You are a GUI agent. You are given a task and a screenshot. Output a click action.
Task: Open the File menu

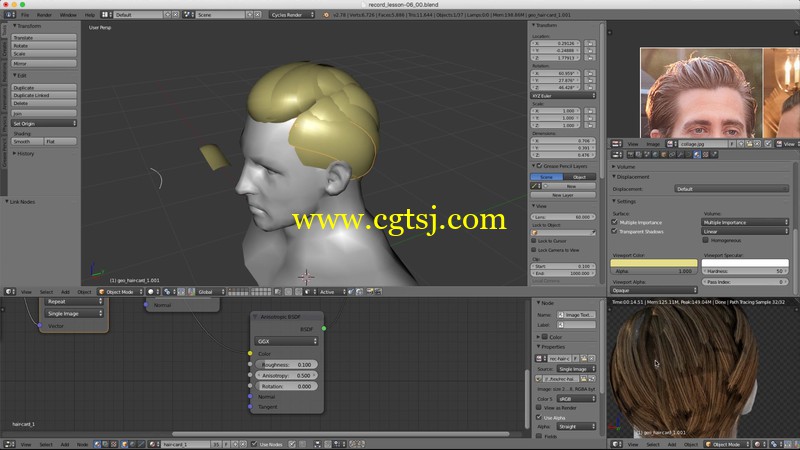pyautogui.click(x=25, y=15)
